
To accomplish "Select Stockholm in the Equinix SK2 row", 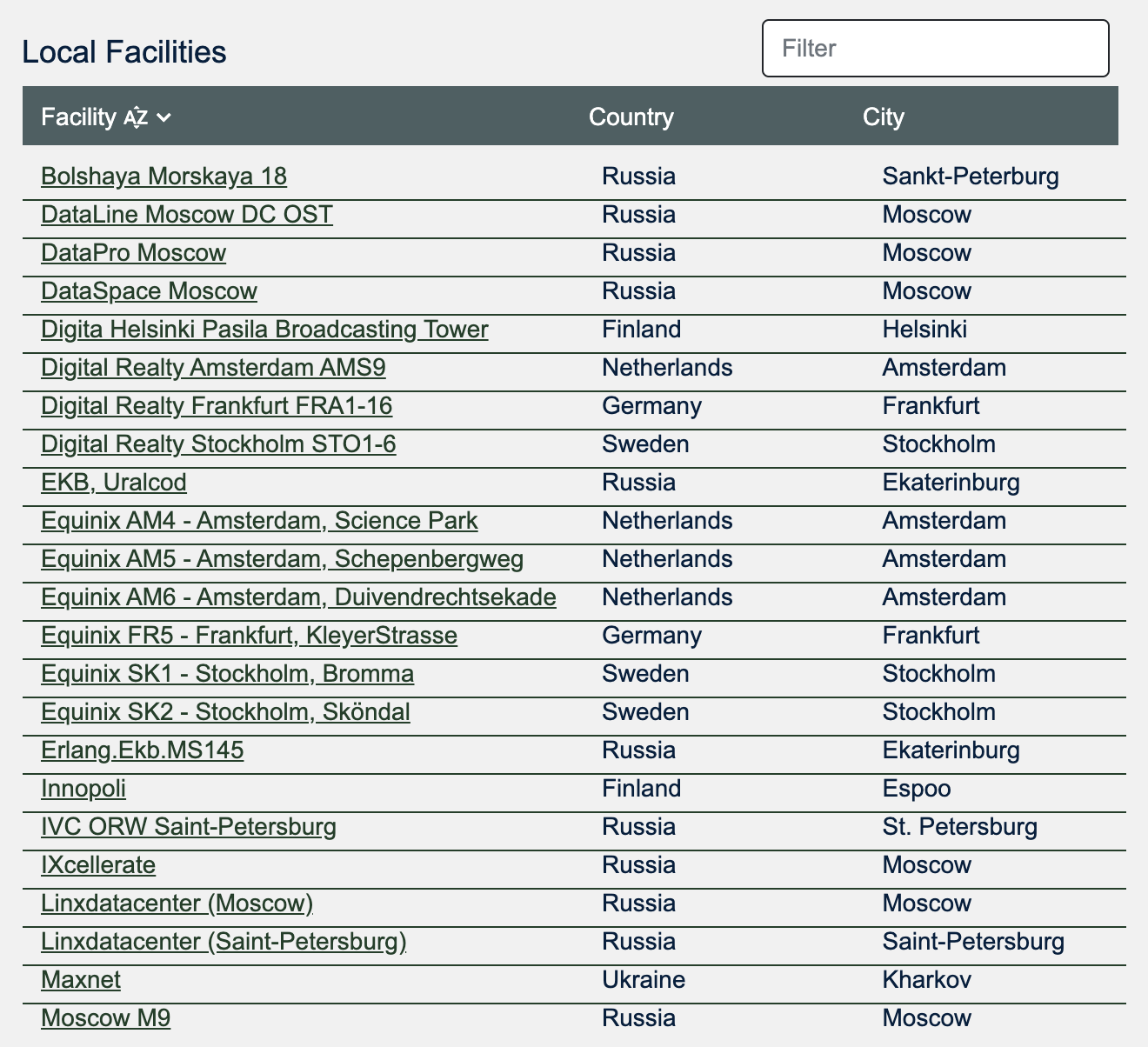I will pos(939,712).
